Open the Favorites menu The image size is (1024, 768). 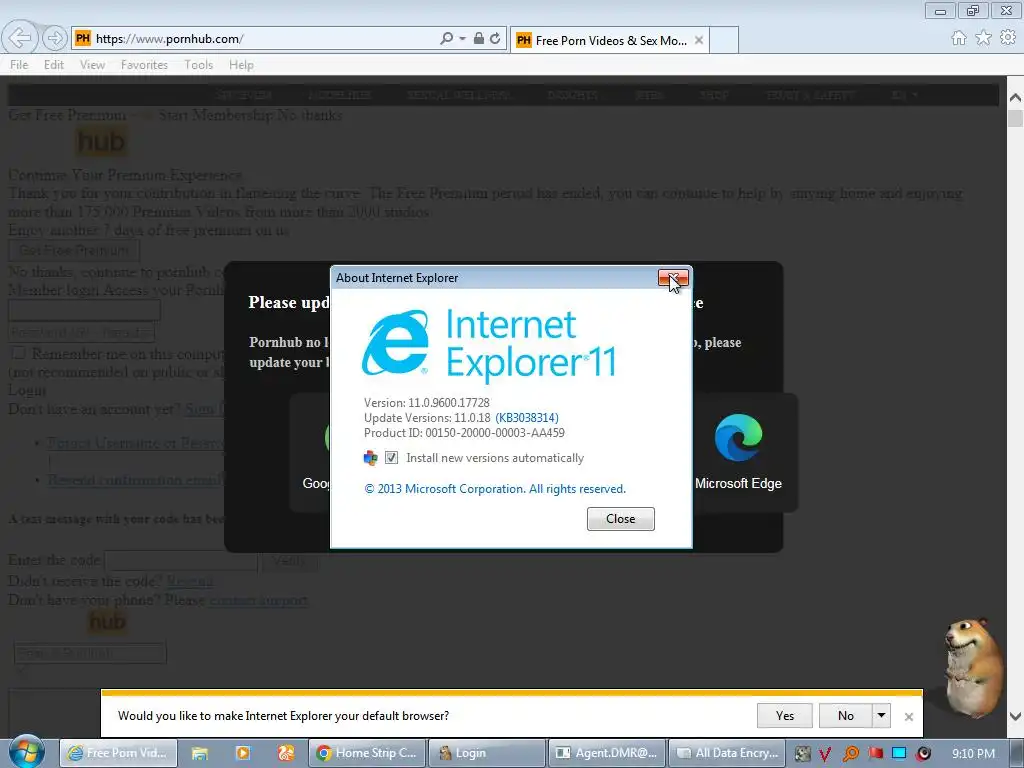(x=144, y=65)
